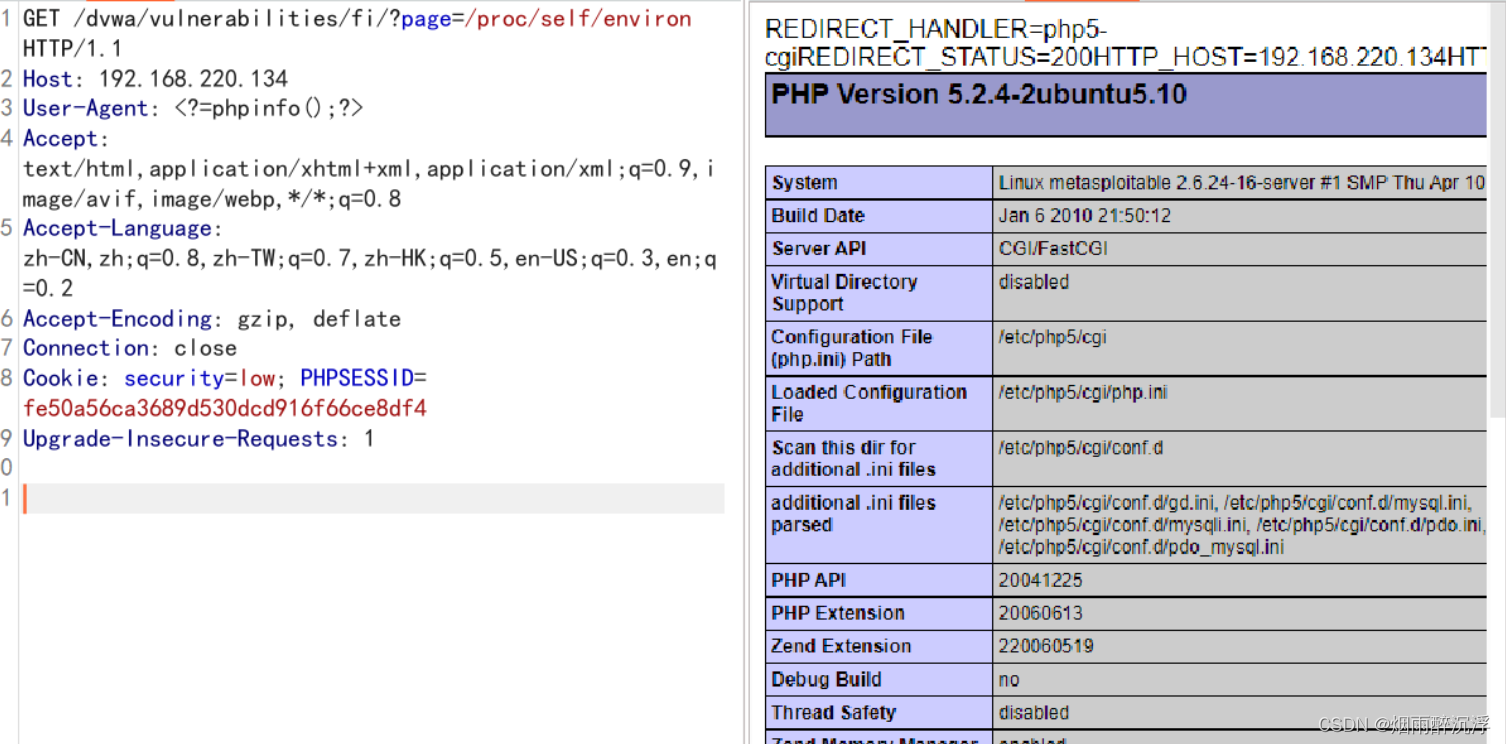The height and width of the screenshot is (744, 1506).
Task: Click additional .ini files parsed label
Action: 853,513
